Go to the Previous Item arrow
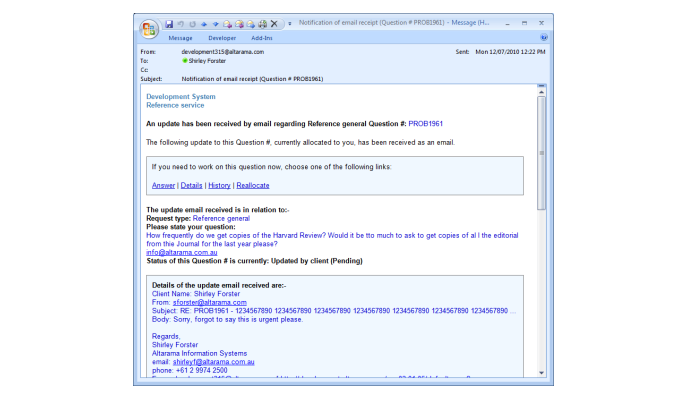 [204, 24]
